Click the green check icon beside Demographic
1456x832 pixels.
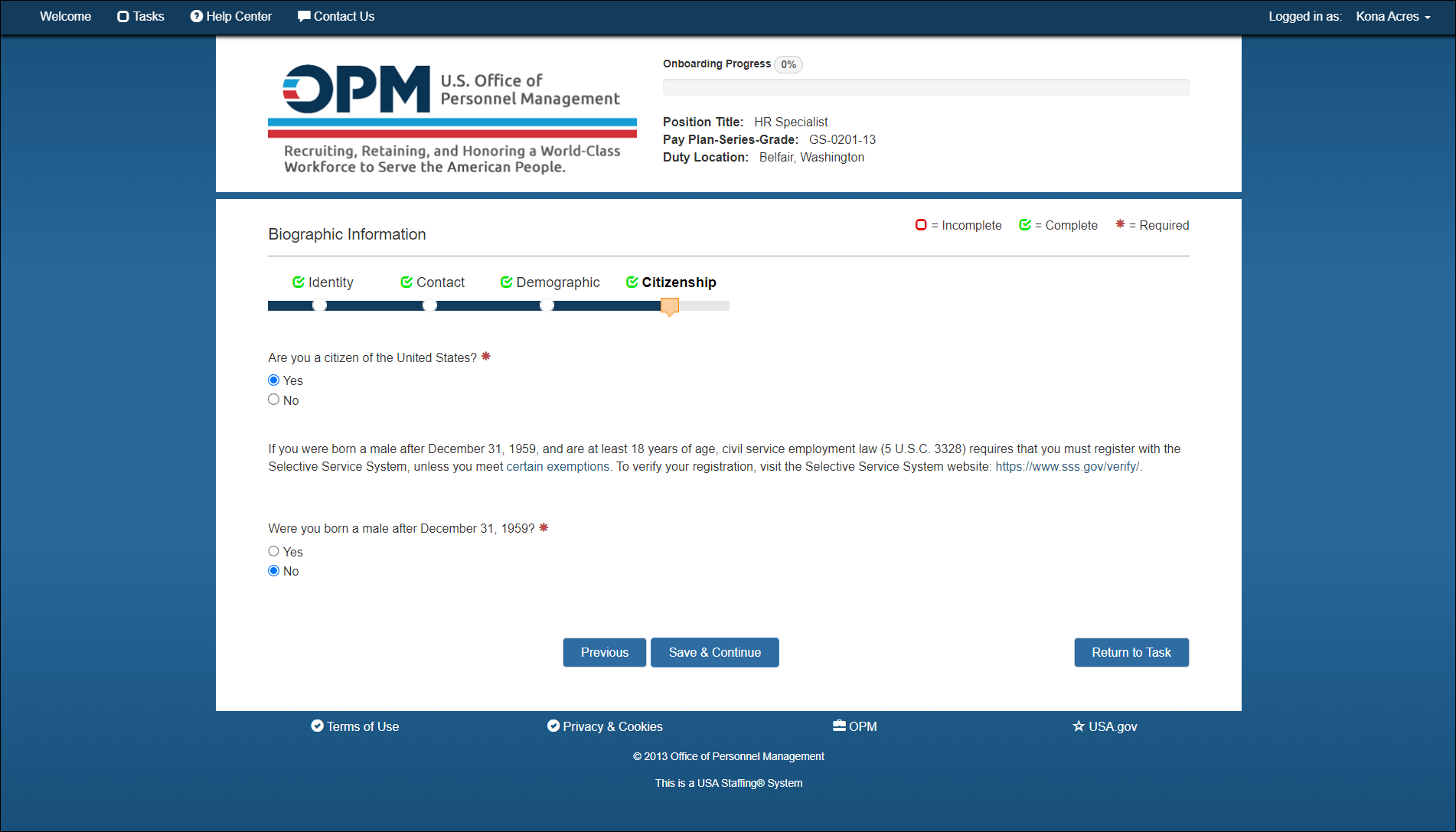(x=506, y=282)
